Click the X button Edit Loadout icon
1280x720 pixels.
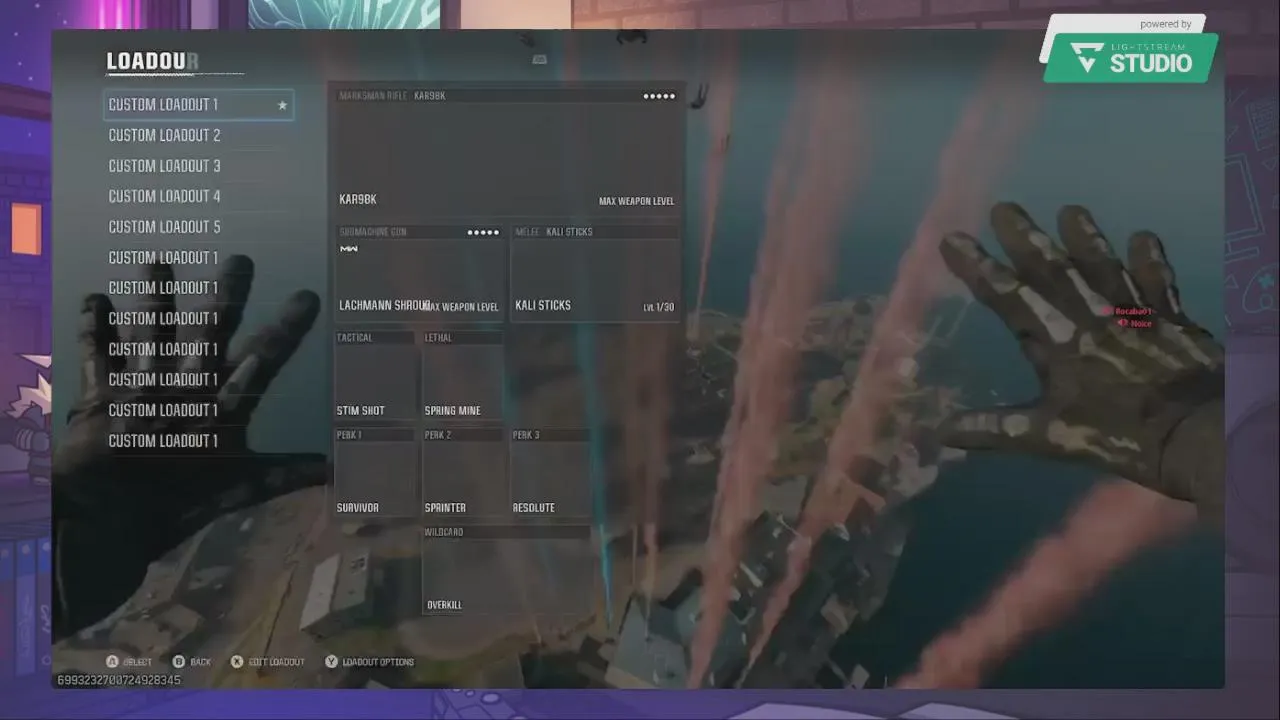point(237,662)
